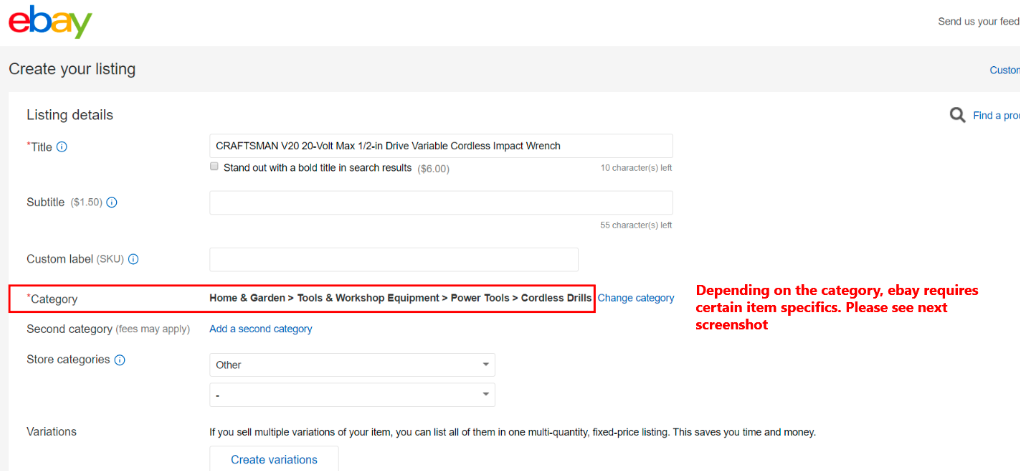1020x471 pixels.
Task: Show info icon next to Custom label
Action: (133, 259)
